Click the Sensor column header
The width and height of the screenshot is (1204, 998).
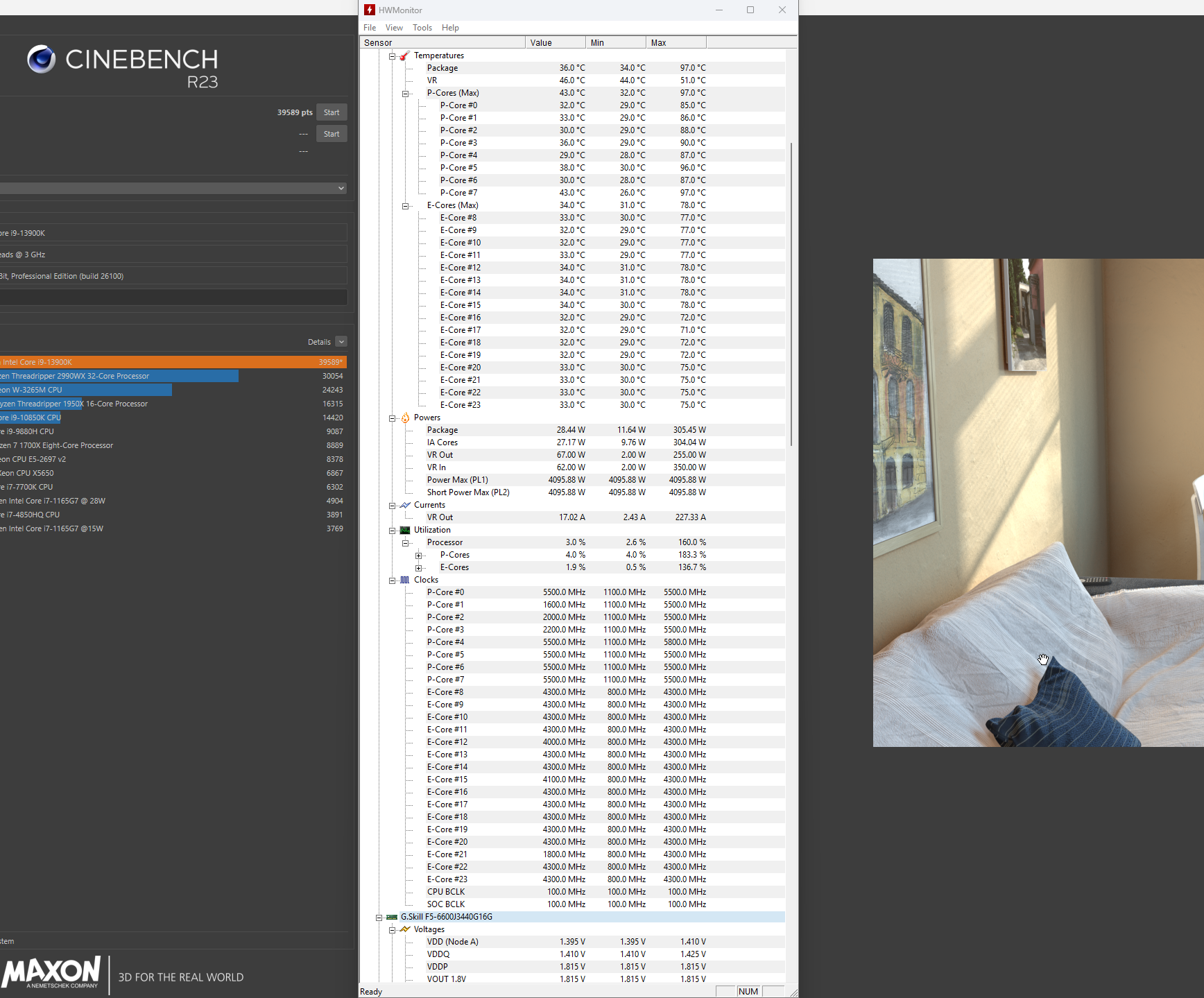[x=442, y=42]
